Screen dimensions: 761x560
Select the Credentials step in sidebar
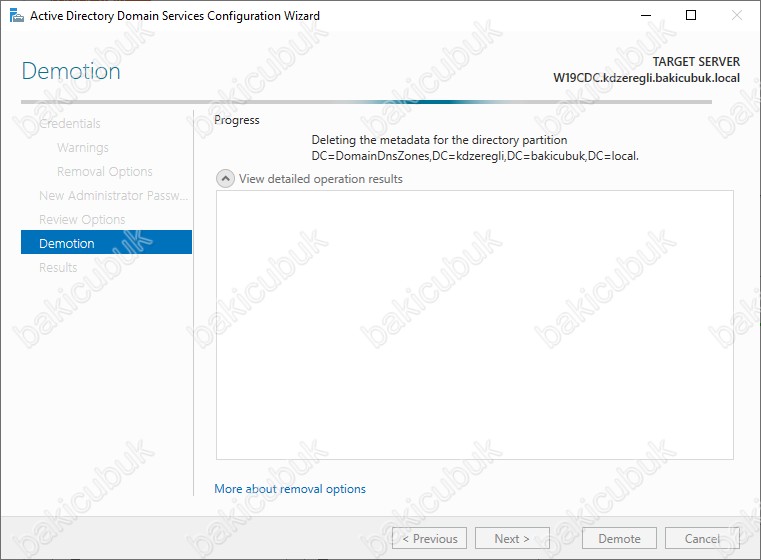[x=69, y=123]
